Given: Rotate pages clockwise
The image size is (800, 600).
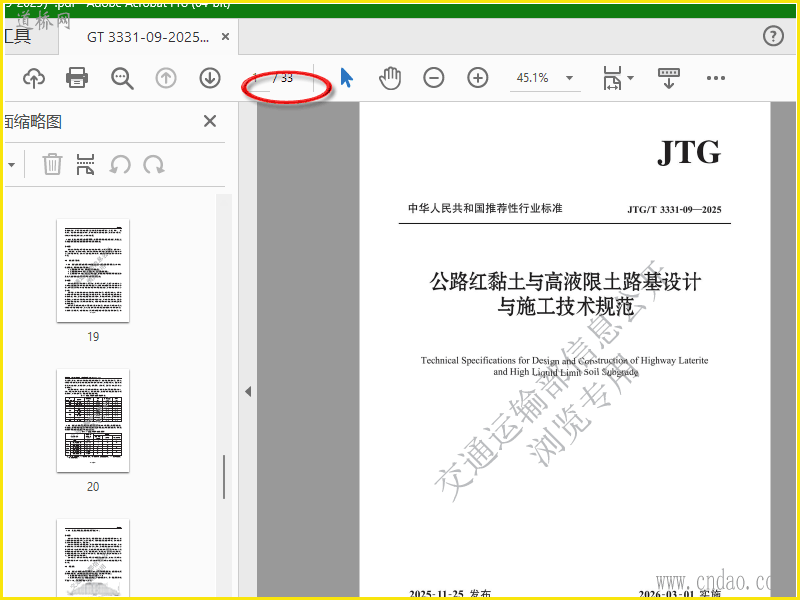Looking at the screenshot, I should pos(154,165).
